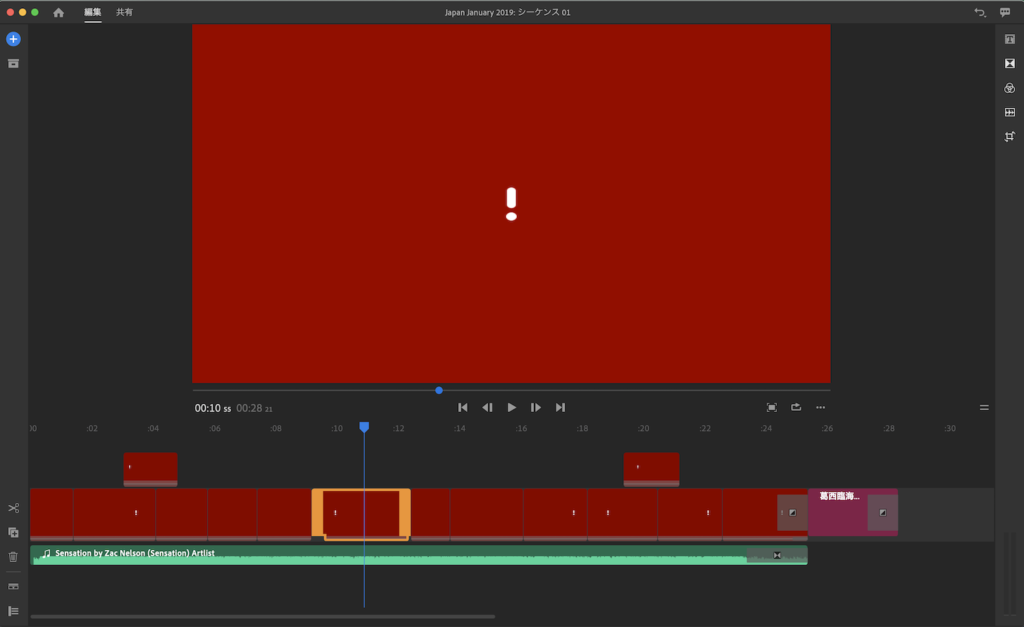Toggle fullscreen preview mode
This screenshot has width=1024, height=627.
coord(772,407)
